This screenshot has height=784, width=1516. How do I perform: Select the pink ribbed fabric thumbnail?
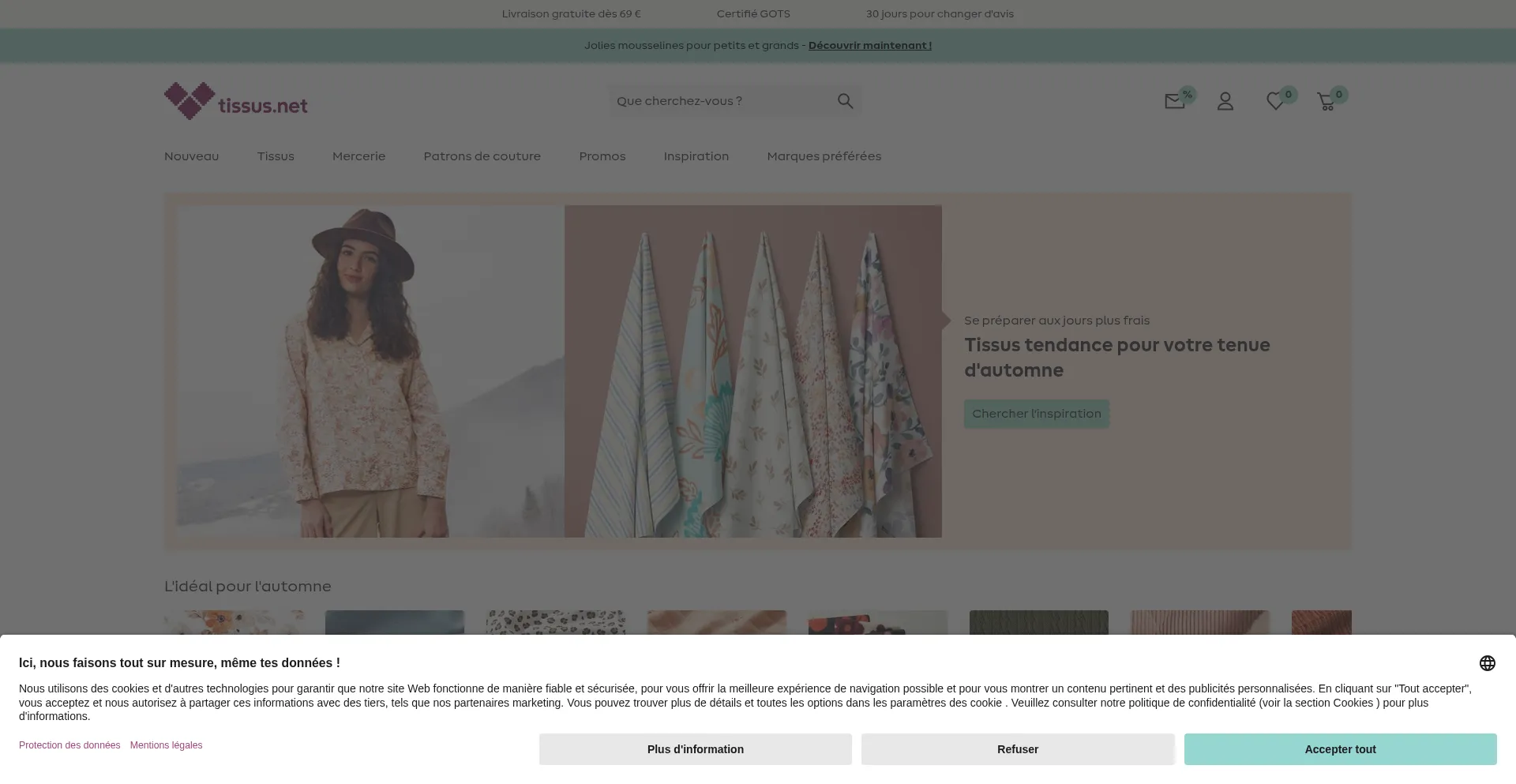[x=1200, y=622]
